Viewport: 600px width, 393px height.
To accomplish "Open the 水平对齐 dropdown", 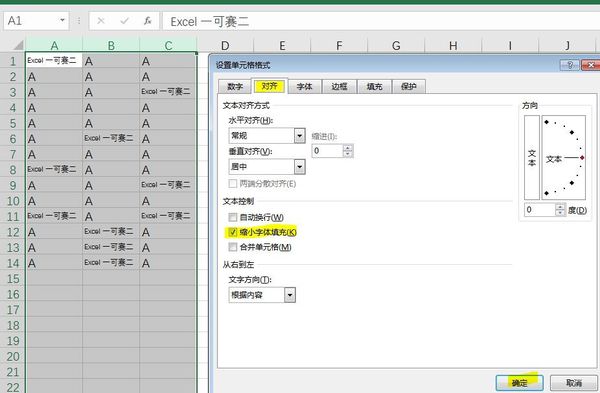I will click(x=300, y=135).
